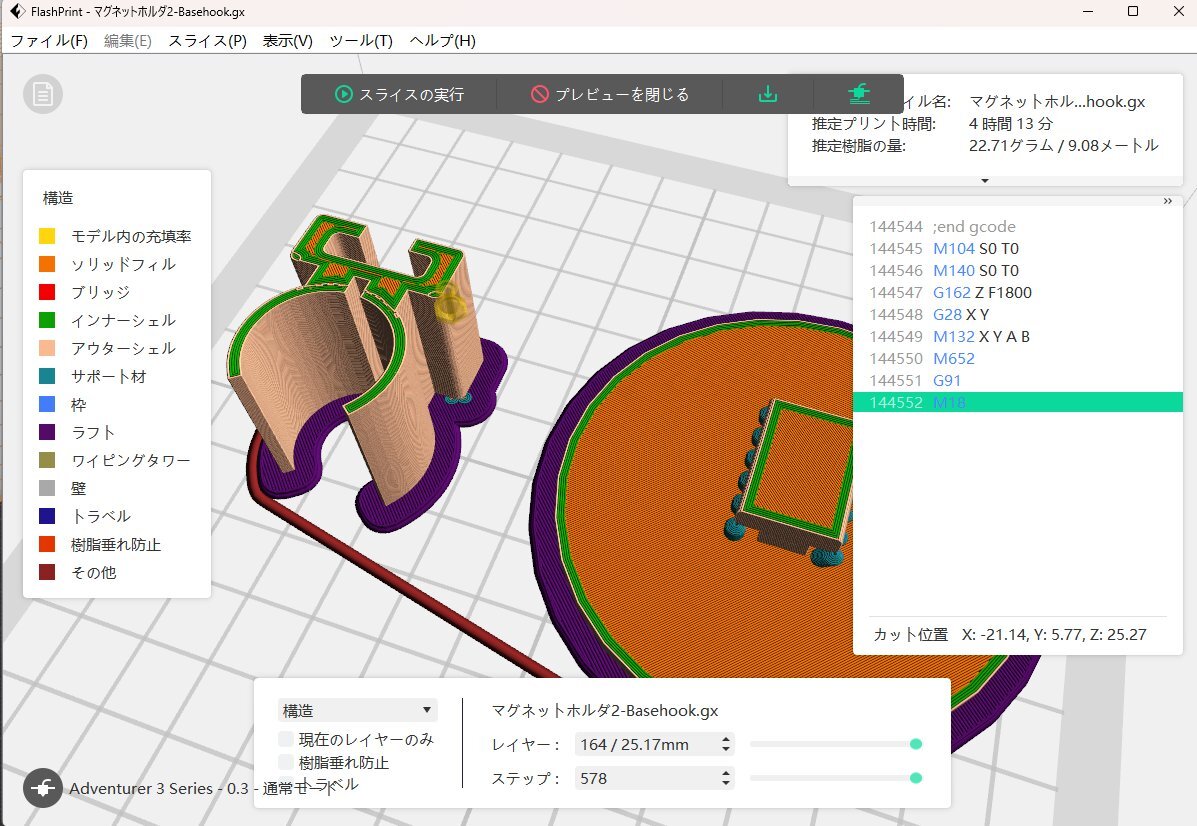Screen dimensions: 1197x826
Task: Click the round printer icon beside Adventurer 3 Series
Action: click(x=43, y=787)
